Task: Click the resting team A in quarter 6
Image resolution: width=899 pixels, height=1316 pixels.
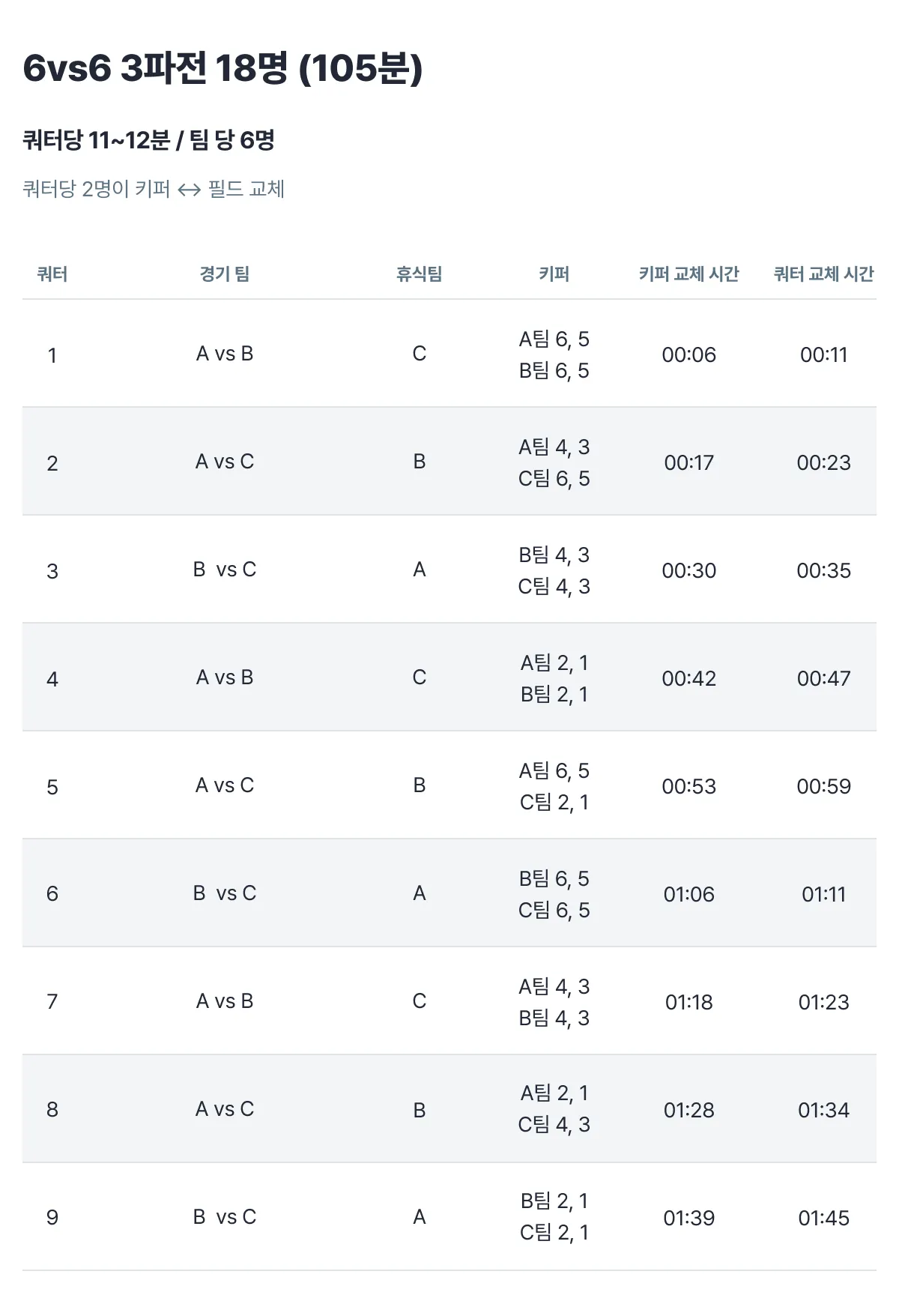Action: point(419,893)
